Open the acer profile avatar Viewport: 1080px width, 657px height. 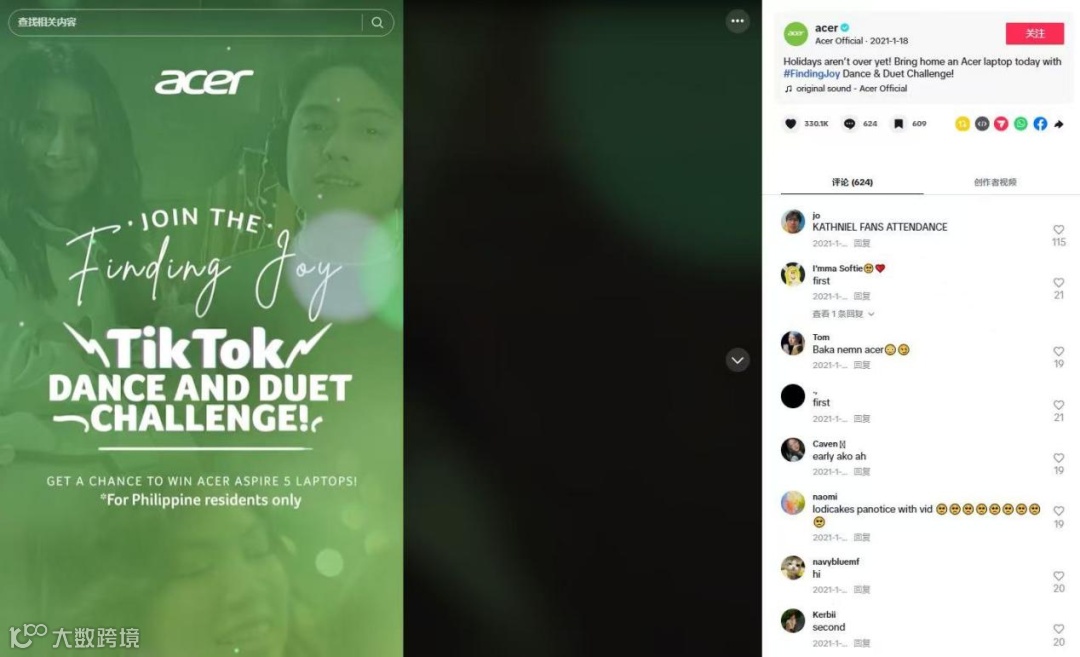796,33
